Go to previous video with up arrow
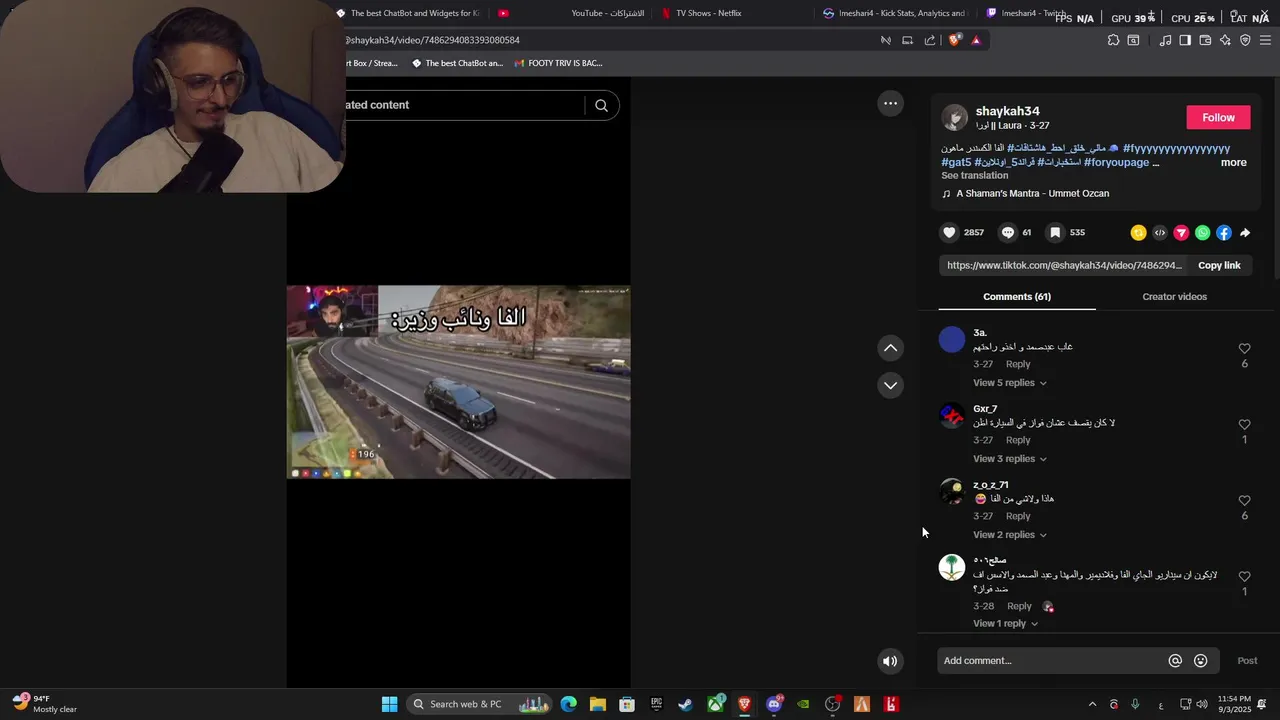The width and height of the screenshot is (1280, 720). (x=890, y=348)
